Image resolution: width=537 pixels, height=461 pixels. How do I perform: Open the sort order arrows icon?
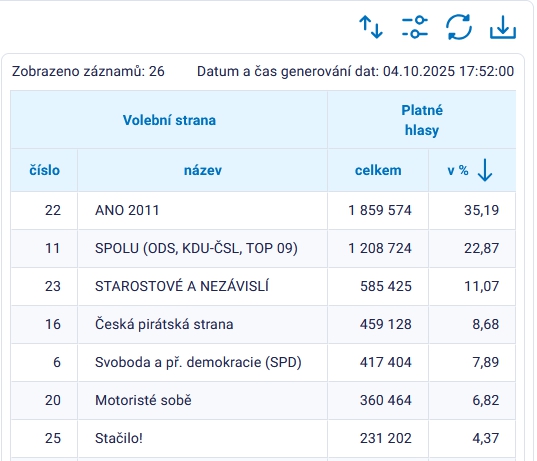371,27
